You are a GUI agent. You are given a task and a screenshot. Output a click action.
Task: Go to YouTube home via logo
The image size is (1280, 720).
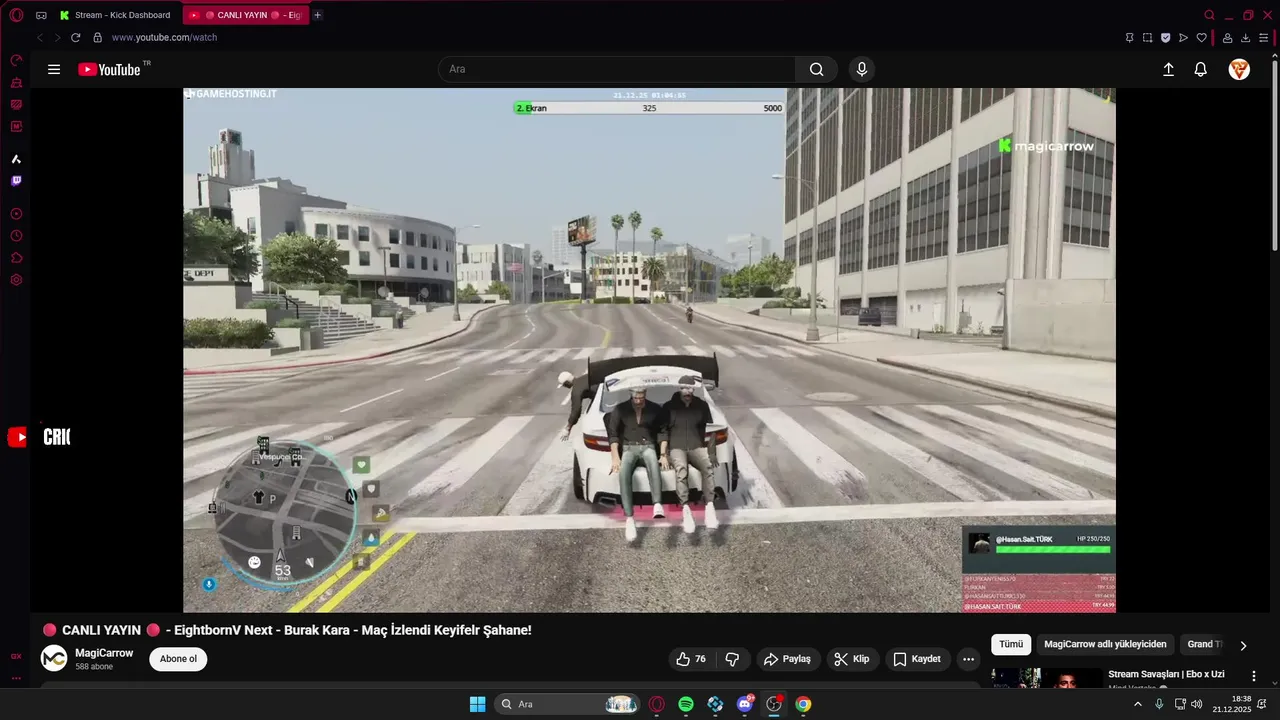[109, 69]
